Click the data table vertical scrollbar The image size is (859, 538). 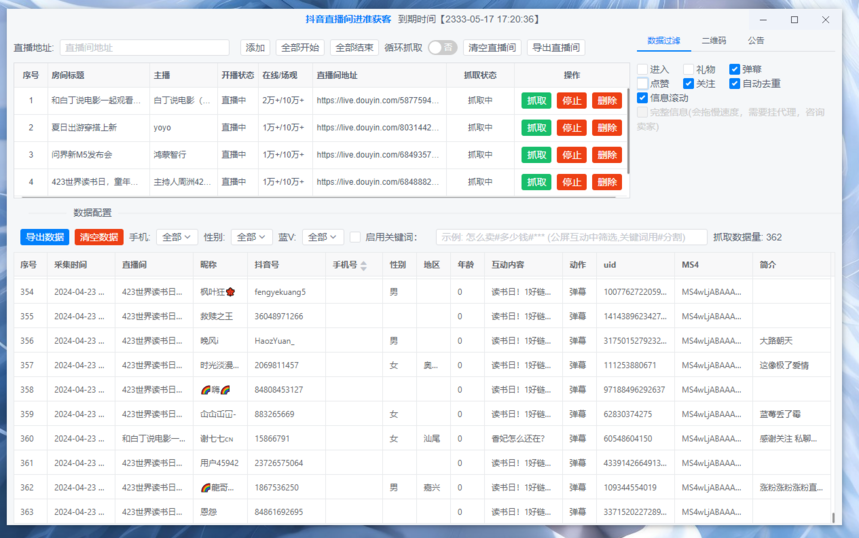click(x=833, y=517)
